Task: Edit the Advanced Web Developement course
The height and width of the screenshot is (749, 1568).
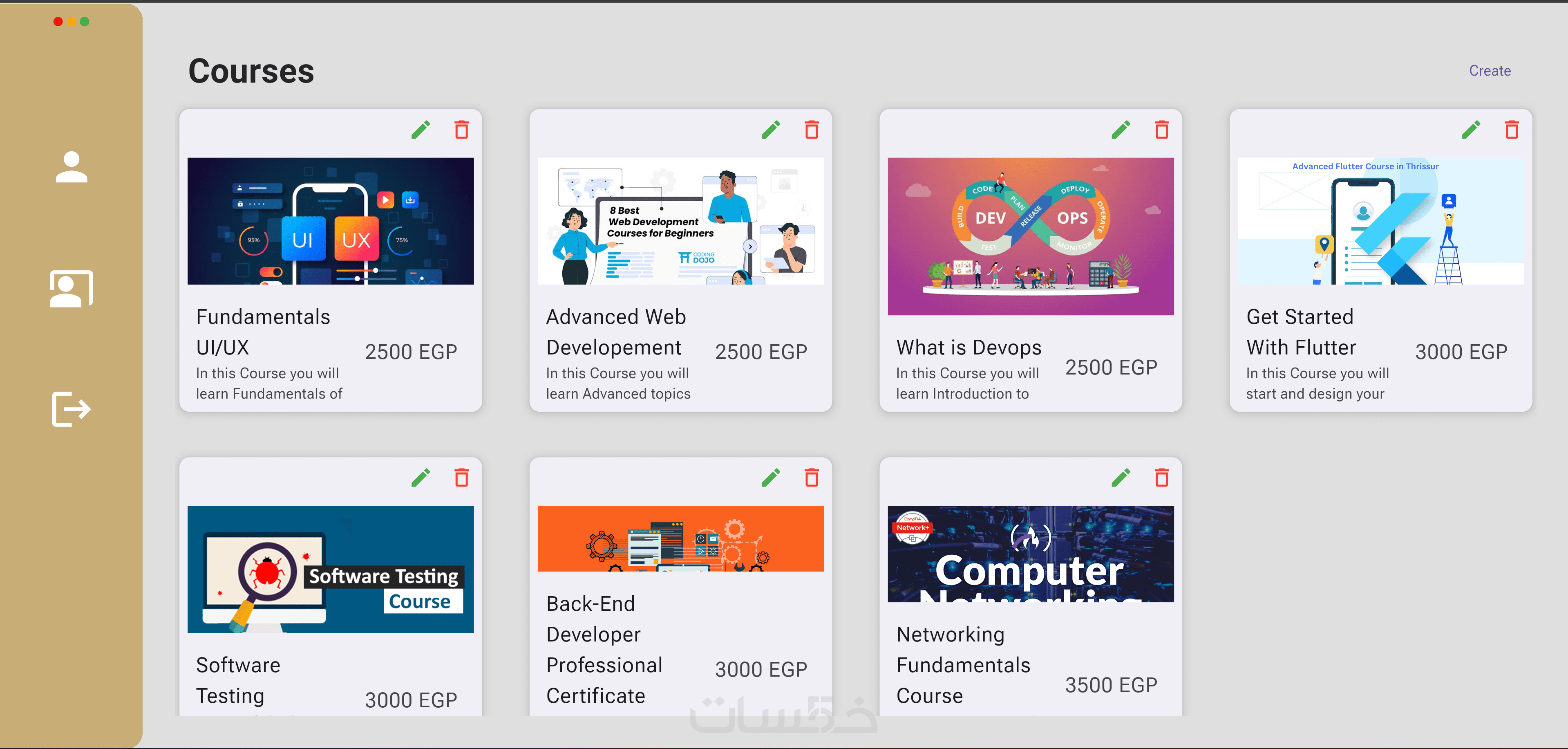Action: (771, 130)
